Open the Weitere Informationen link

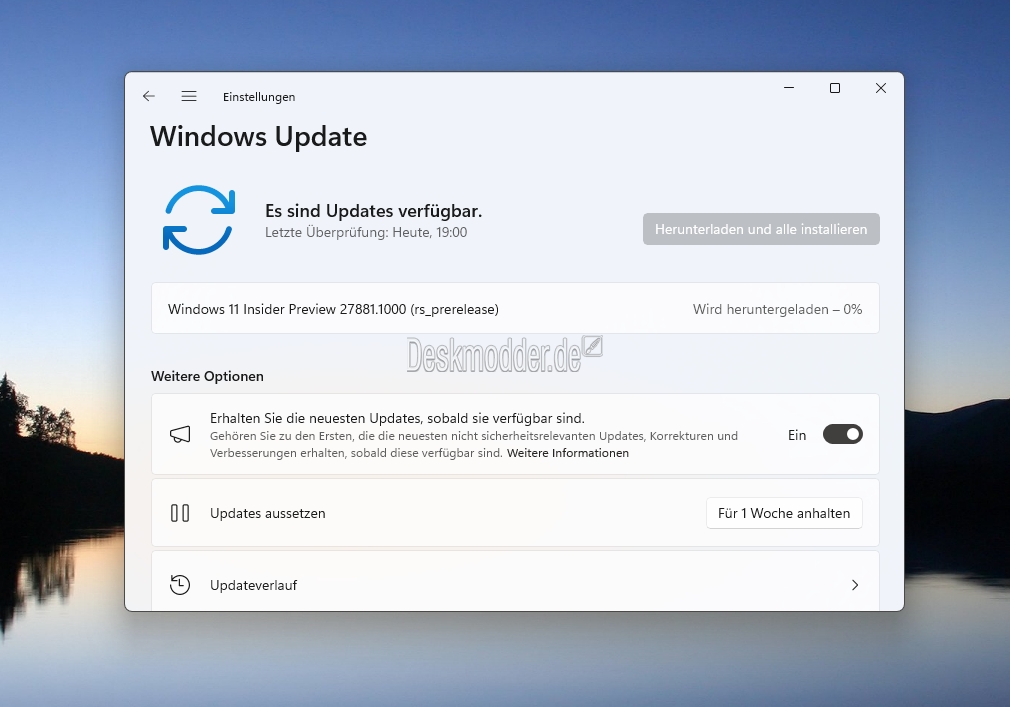[x=567, y=453]
